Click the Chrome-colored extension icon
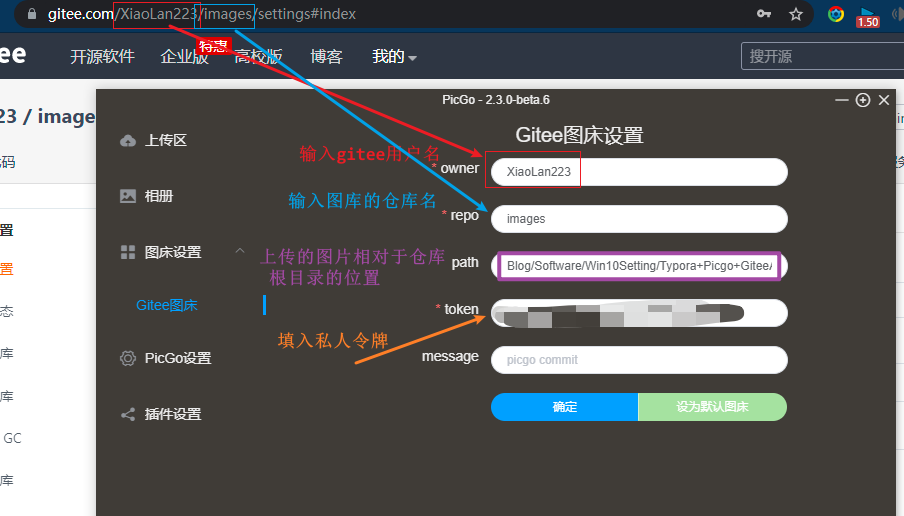The image size is (904, 516). pos(836,14)
